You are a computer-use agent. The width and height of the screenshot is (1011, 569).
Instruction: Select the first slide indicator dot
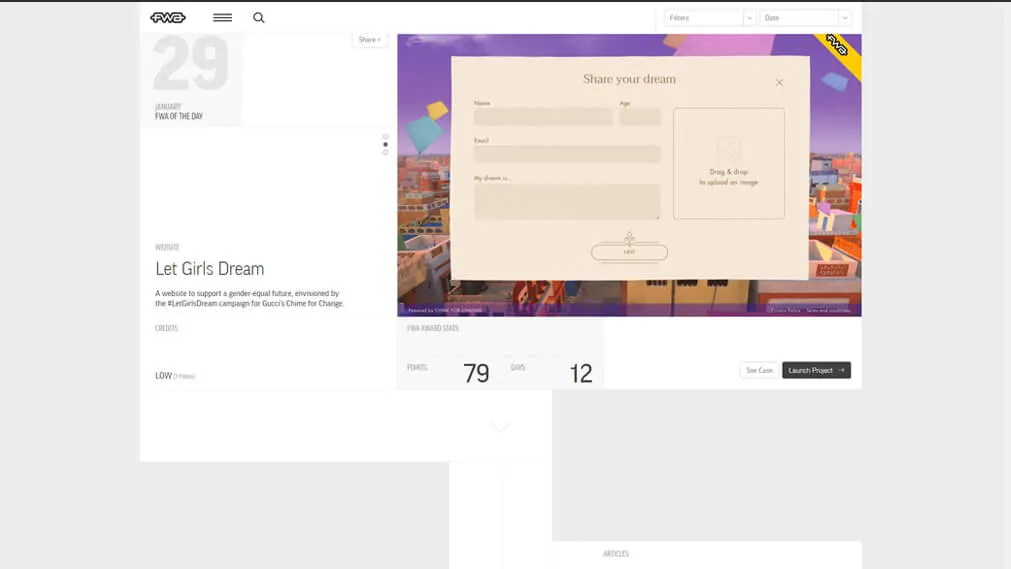386,137
